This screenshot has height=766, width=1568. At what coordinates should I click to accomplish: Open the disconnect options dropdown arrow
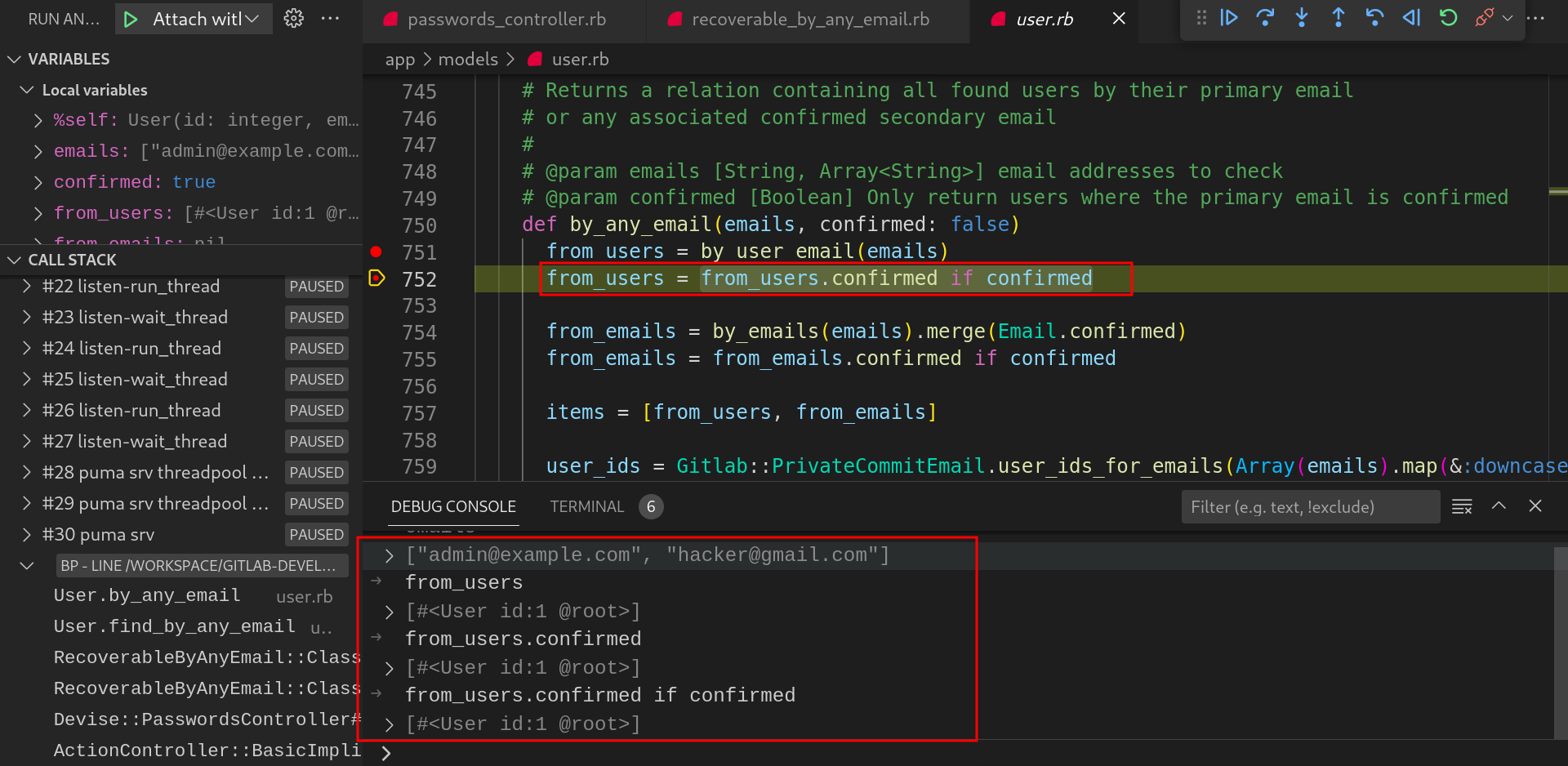coord(1508,18)
